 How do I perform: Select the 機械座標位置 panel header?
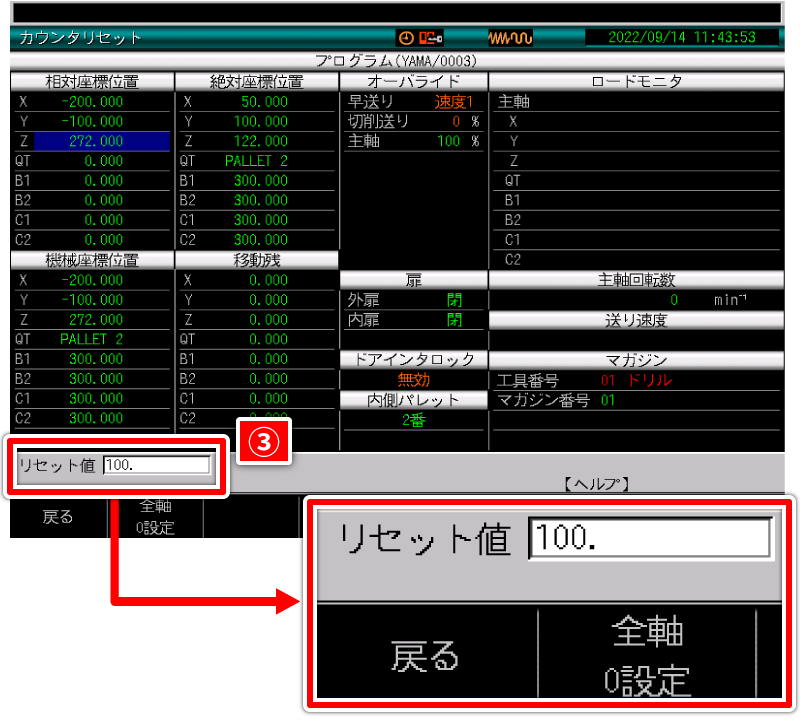pyautogui.click(x=92, y=260)
